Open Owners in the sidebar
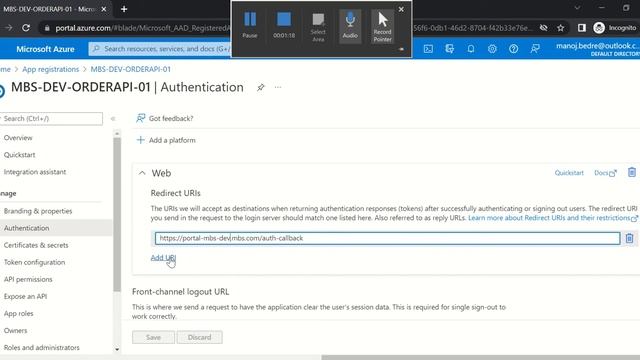 click(16, 331)
